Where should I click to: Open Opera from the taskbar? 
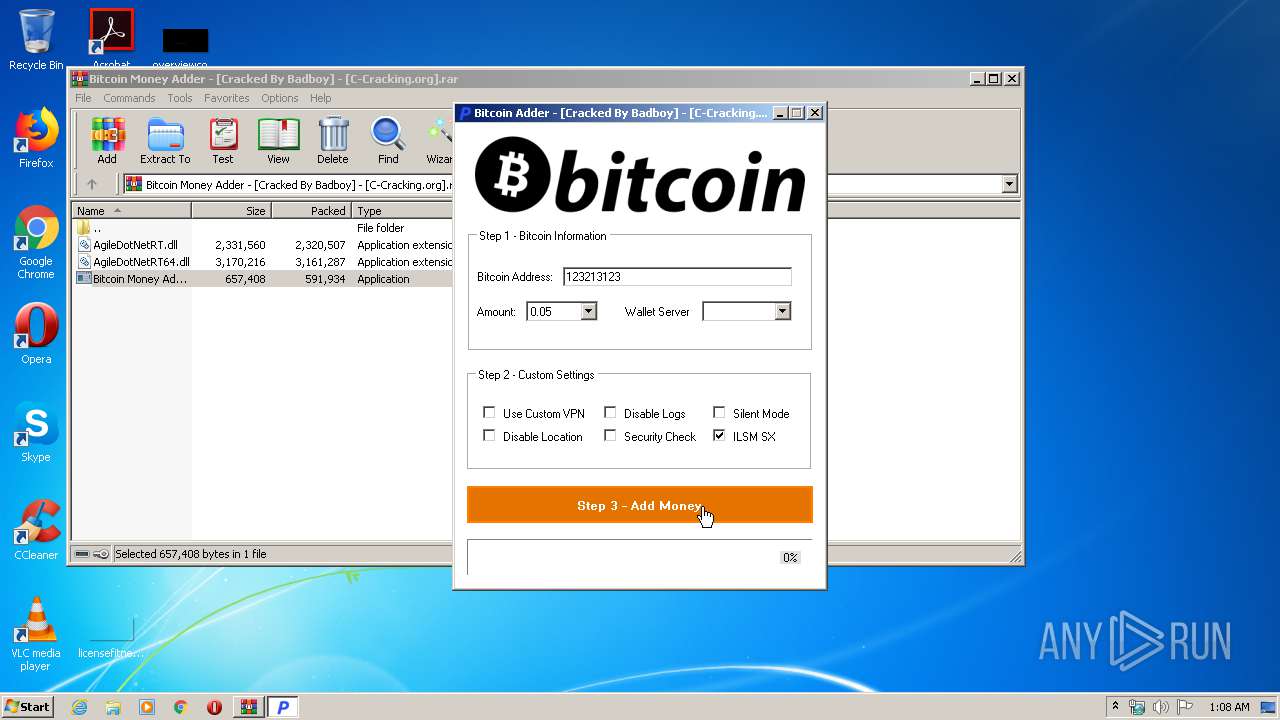tap(214, 707)
